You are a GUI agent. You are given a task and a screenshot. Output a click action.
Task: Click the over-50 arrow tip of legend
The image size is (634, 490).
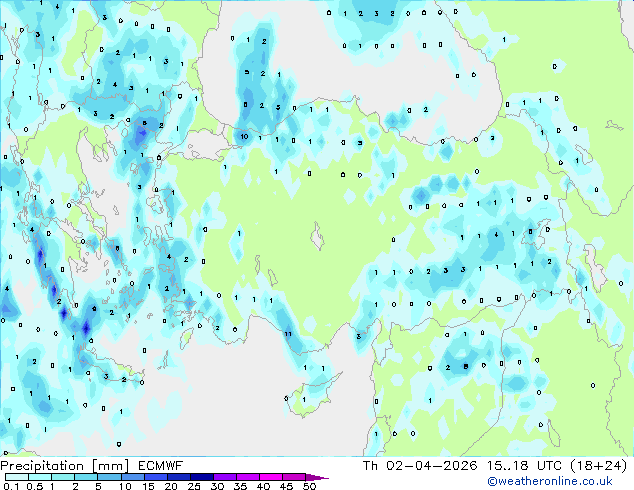(x=317, y=477)
